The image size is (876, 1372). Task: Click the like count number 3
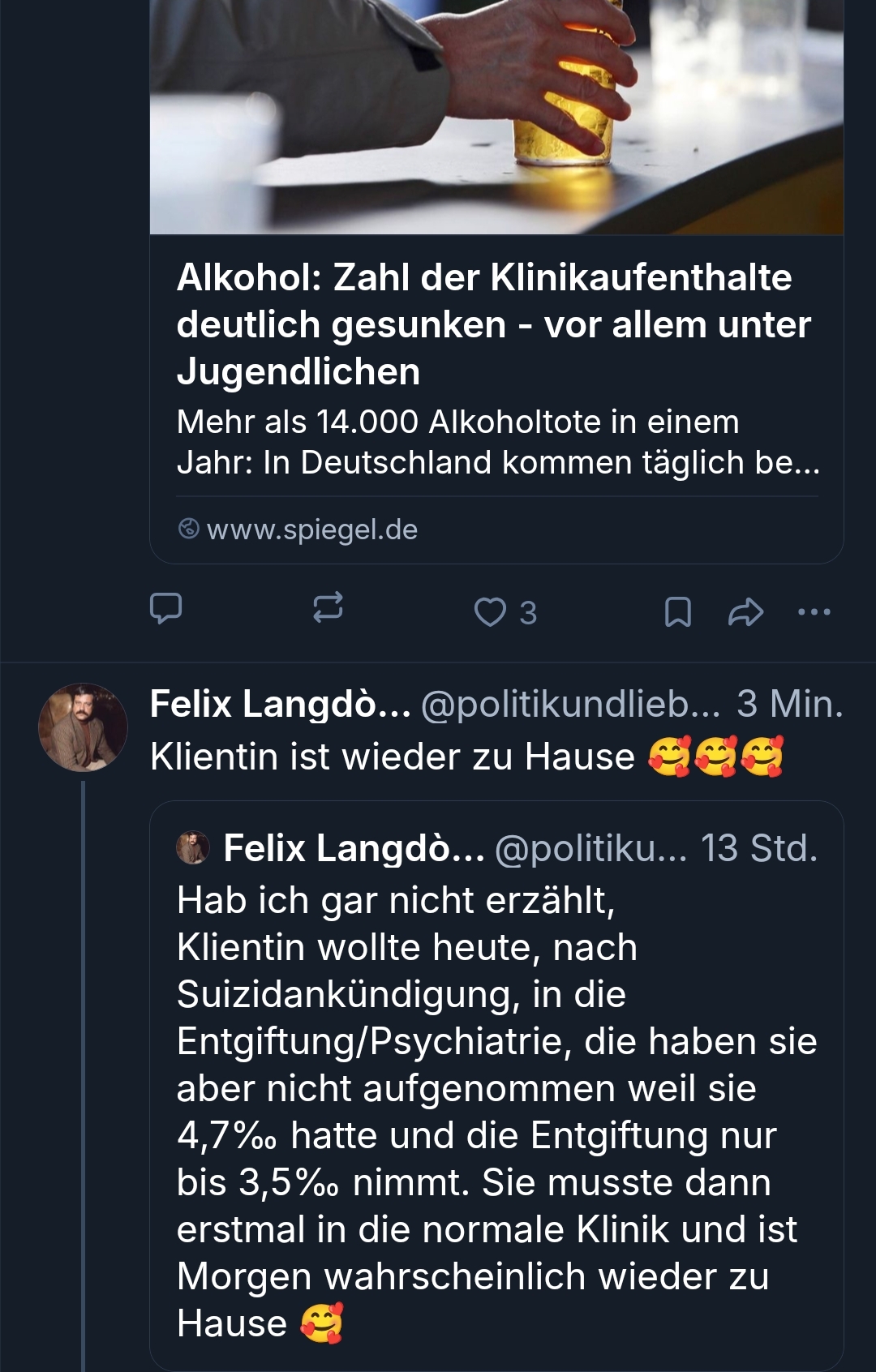coord(528,613)
